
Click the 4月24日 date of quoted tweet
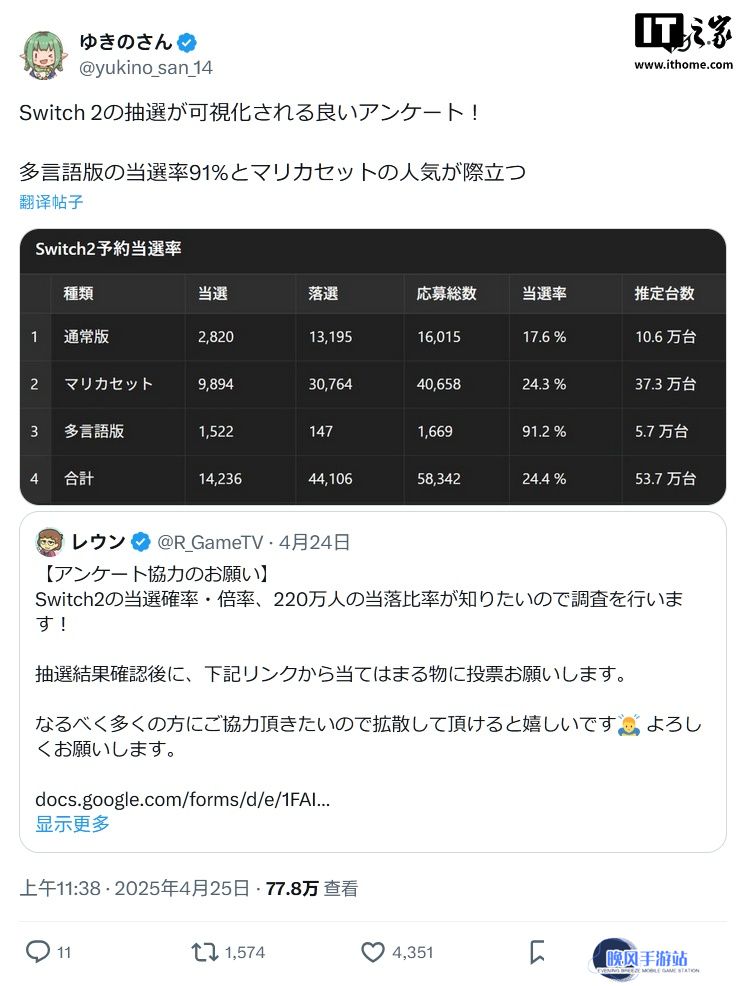pyautogui.click(x=314, y=542)
